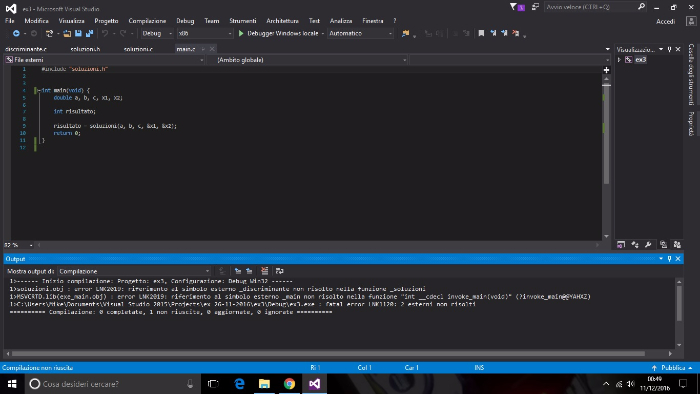This screenshot has height=394, width=700.
Task: Collapse the main function code block
Action: [39, 90]
